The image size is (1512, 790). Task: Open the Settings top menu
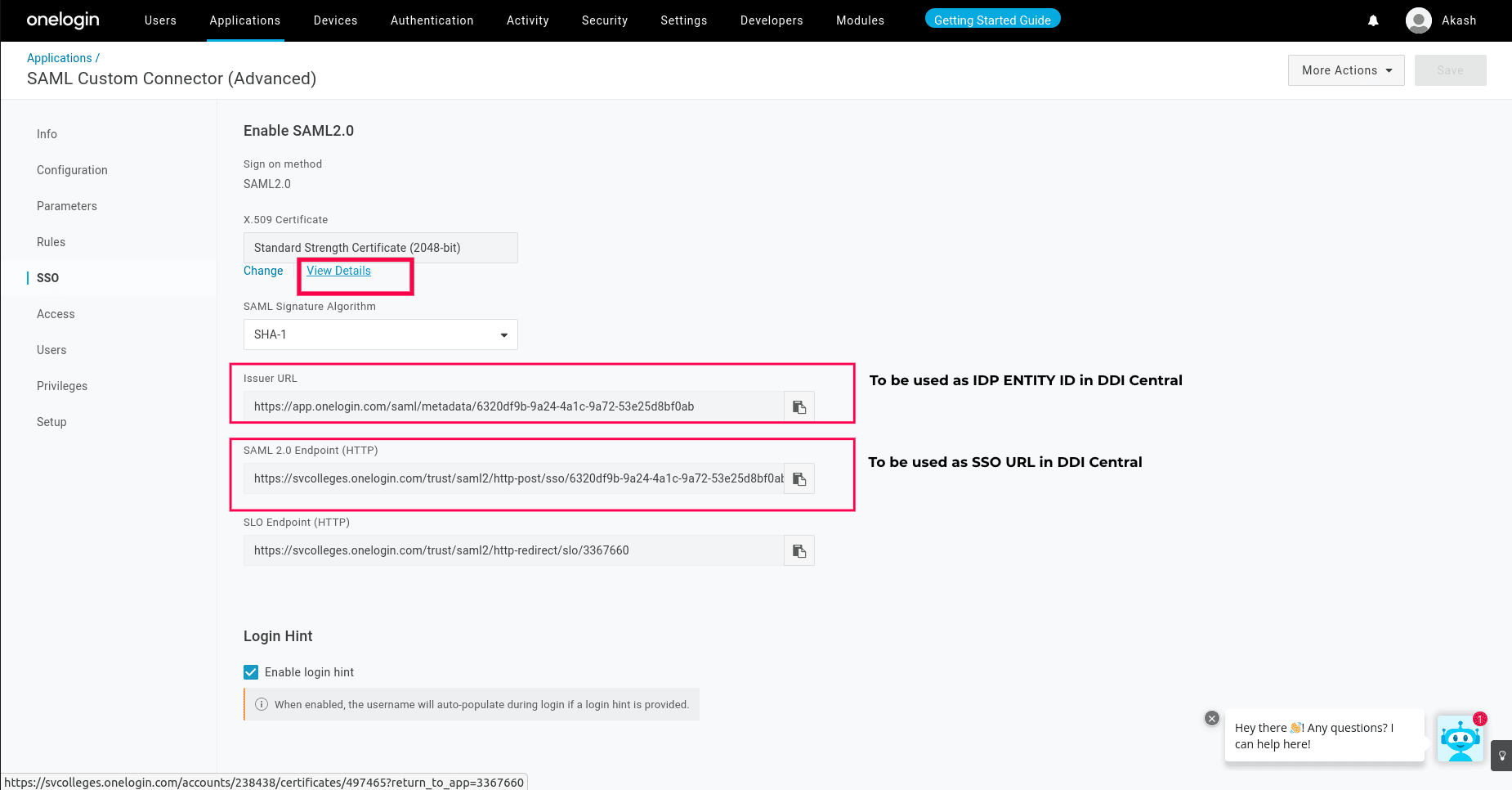pos(684,20)
